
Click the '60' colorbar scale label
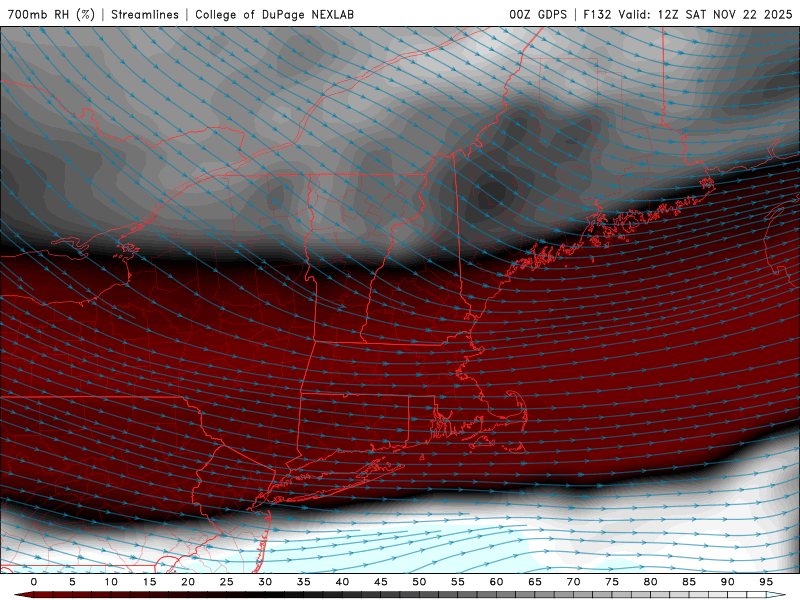coord(496,582)
